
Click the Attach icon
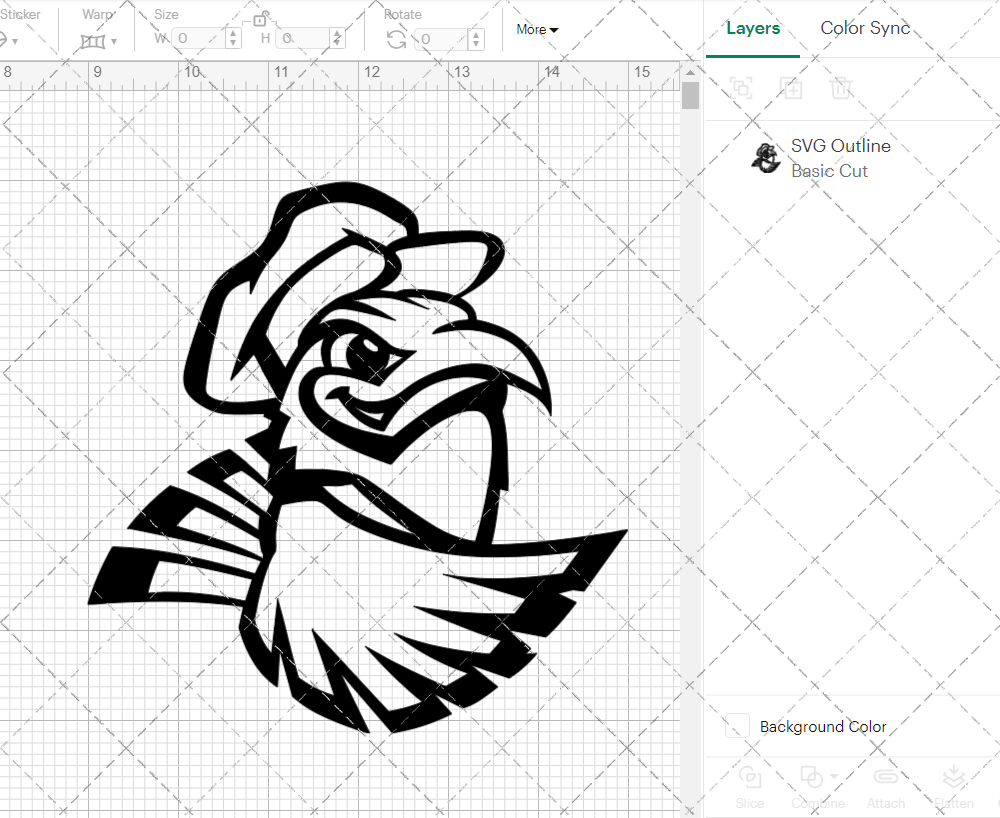tap(886, 777)
